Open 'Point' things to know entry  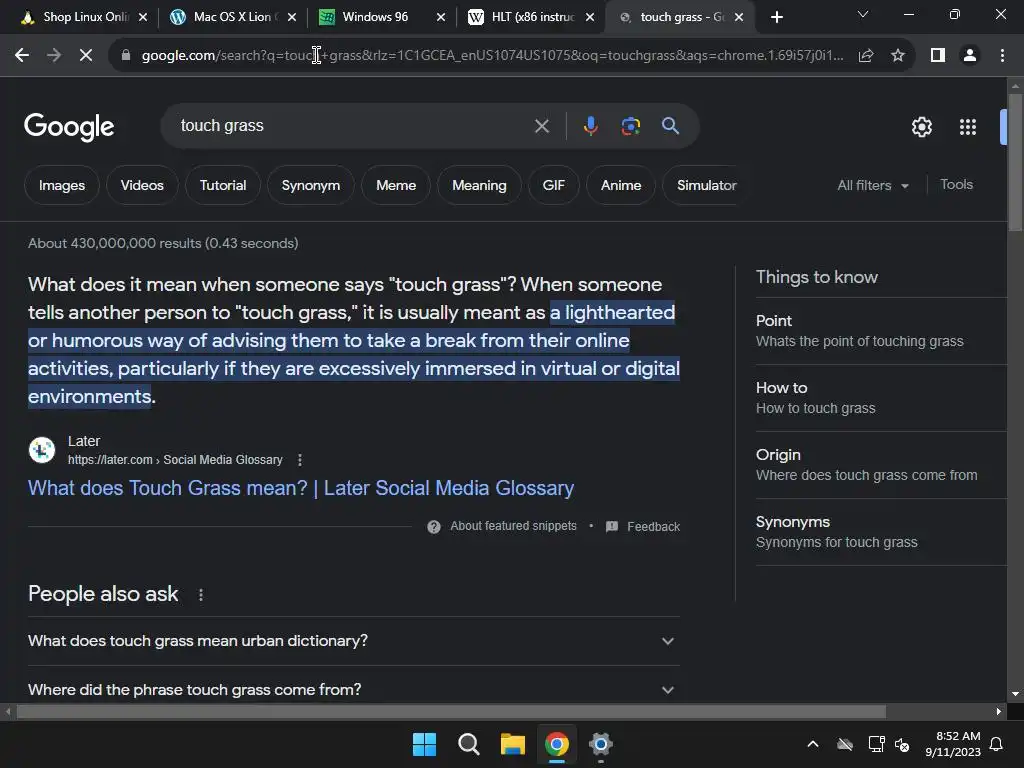[881, 331]
